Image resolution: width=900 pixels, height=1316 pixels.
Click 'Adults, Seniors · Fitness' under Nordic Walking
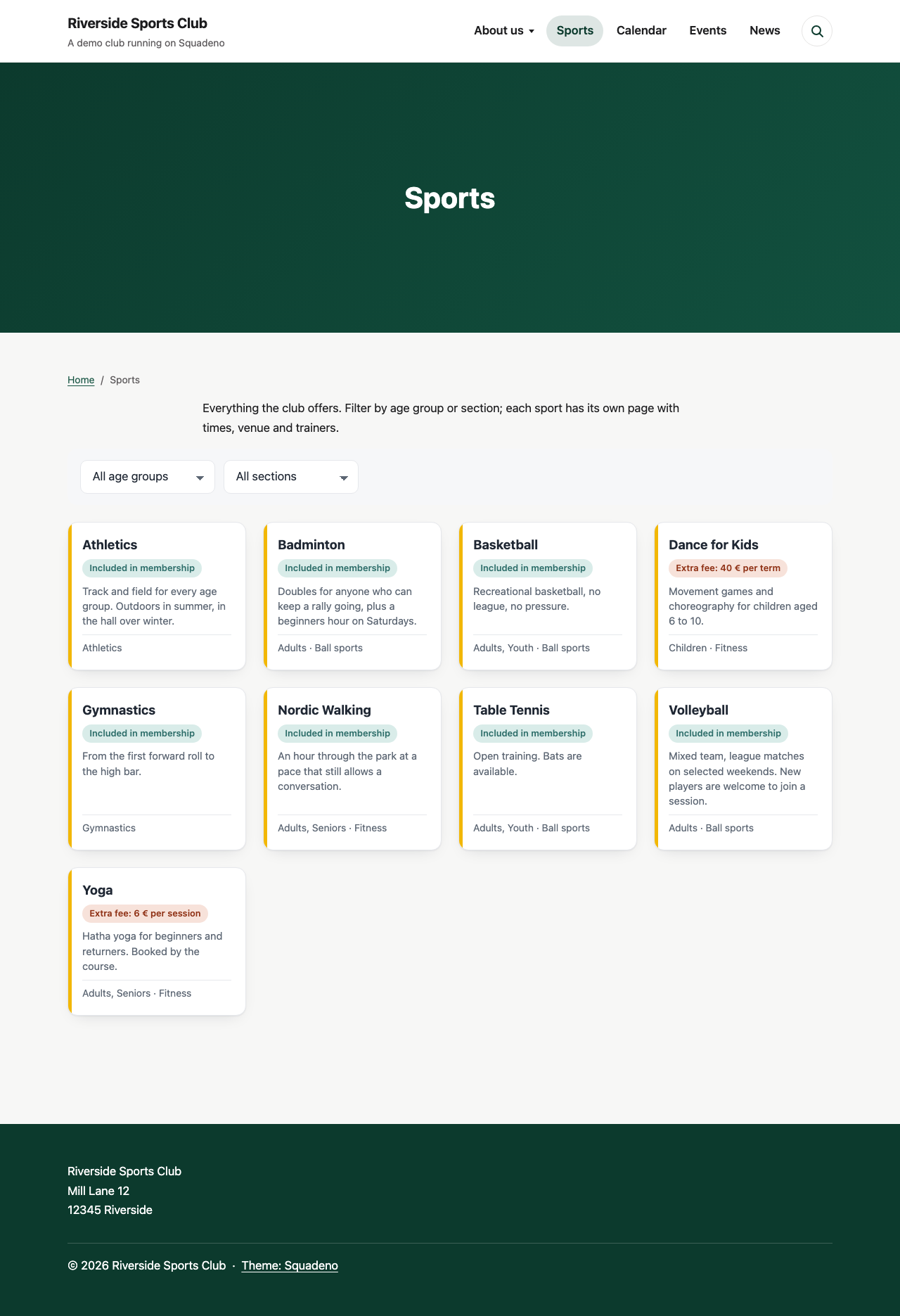(x=332, y=828)
